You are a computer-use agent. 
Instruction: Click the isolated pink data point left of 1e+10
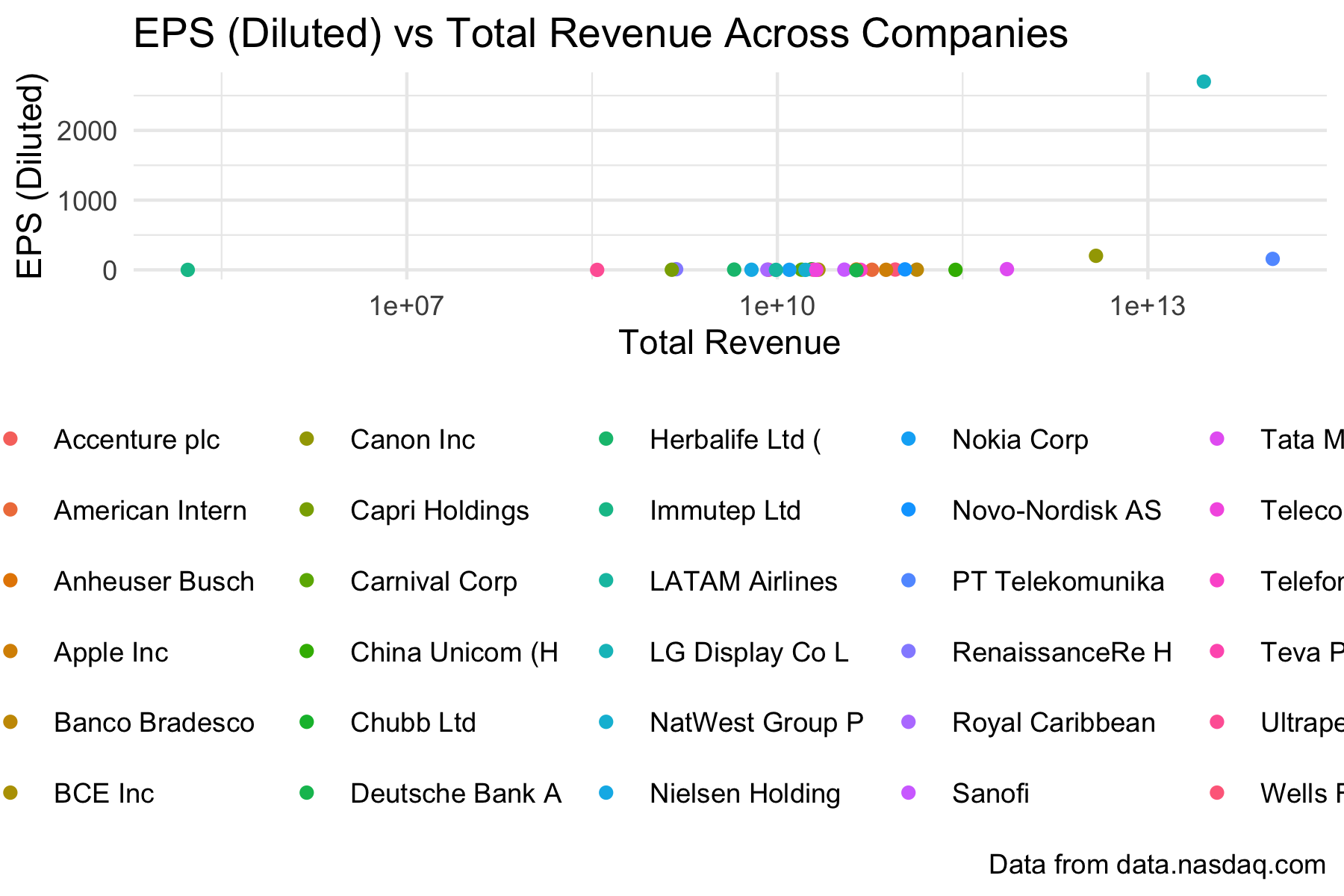coord(597,270)
